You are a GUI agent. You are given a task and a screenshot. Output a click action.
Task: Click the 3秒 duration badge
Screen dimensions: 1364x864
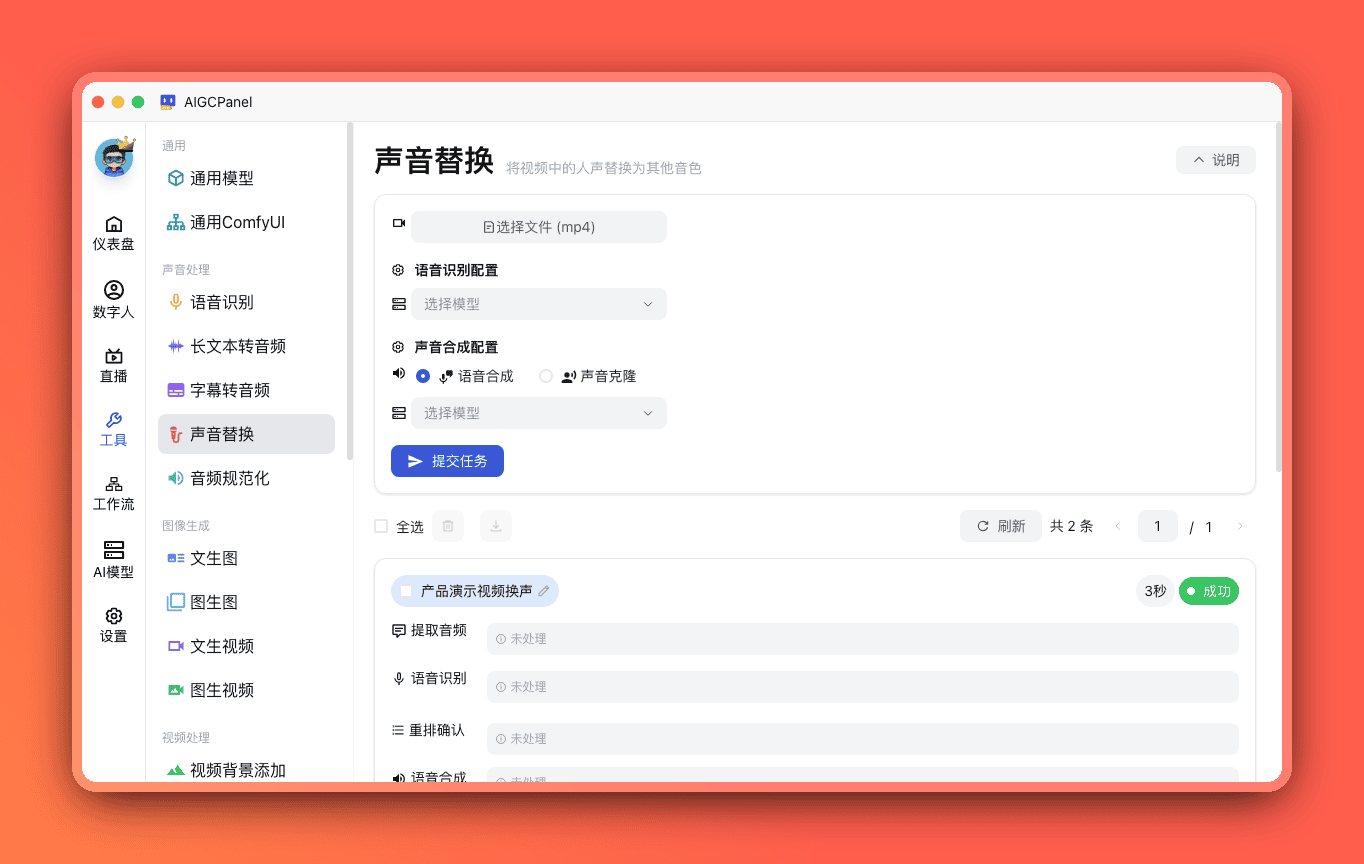[x=1155, y=591]
